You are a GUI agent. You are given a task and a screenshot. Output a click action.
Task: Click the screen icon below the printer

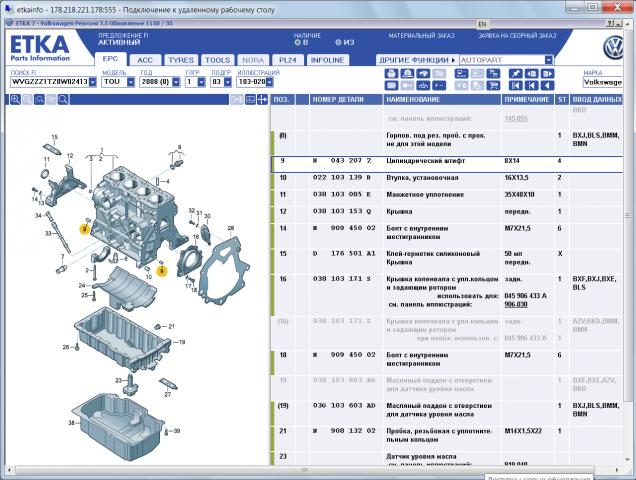(x=391, y=86)
